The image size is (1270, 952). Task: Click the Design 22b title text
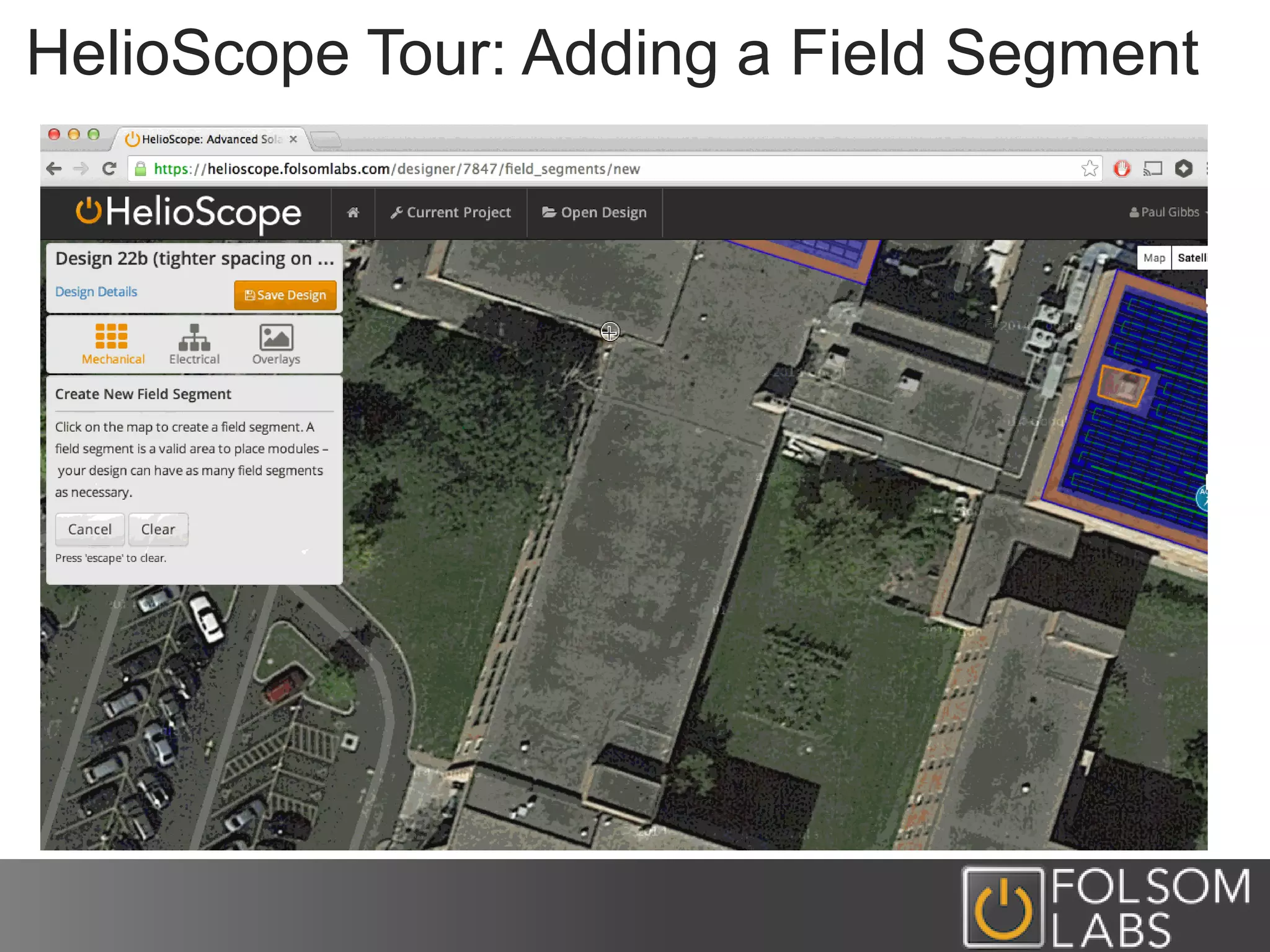click(x=194, y=258)
